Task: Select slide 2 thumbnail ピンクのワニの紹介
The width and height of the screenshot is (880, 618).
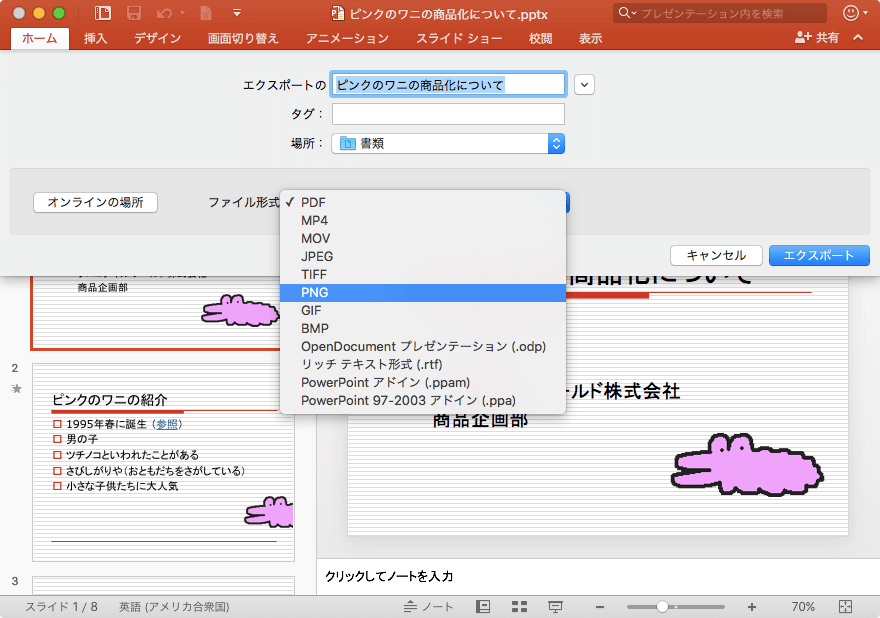Action: (x=163, y=463)
